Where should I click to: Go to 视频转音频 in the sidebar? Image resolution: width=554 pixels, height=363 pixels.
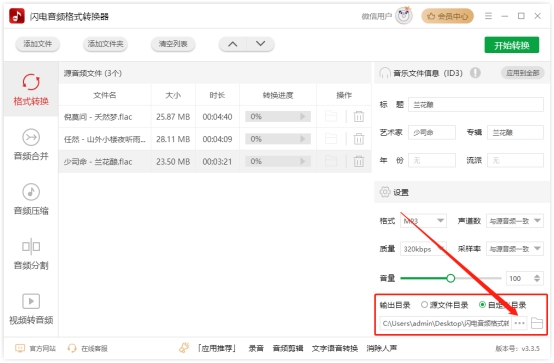pyautogui.click(x=31, y=309)
